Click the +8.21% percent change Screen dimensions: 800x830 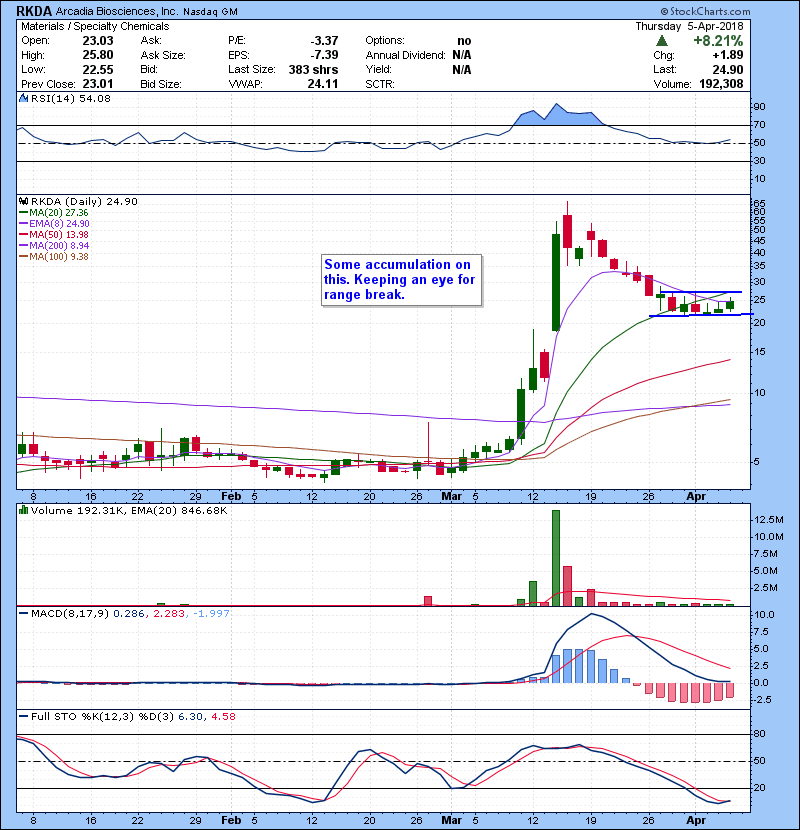tap(718, 41)
